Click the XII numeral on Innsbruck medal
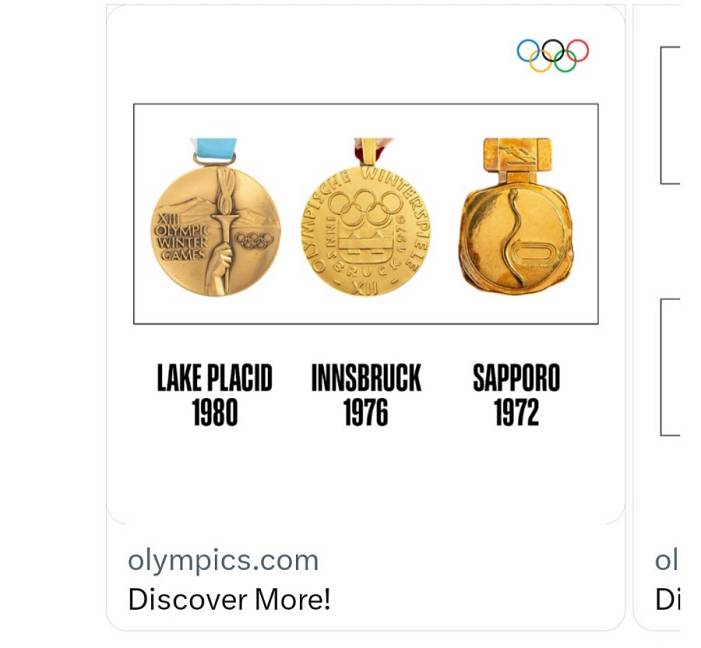The height and width of the screenshot is (648, 701). [x=366, y=286]
